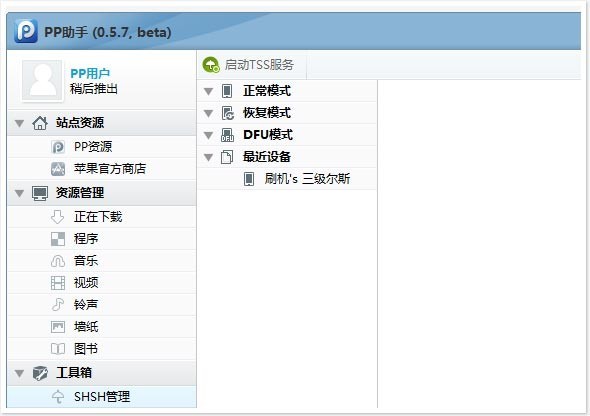Expand the 正常模式 device group
The width and height of the screenshot is (590, 416).
click(x=208, y=91)
